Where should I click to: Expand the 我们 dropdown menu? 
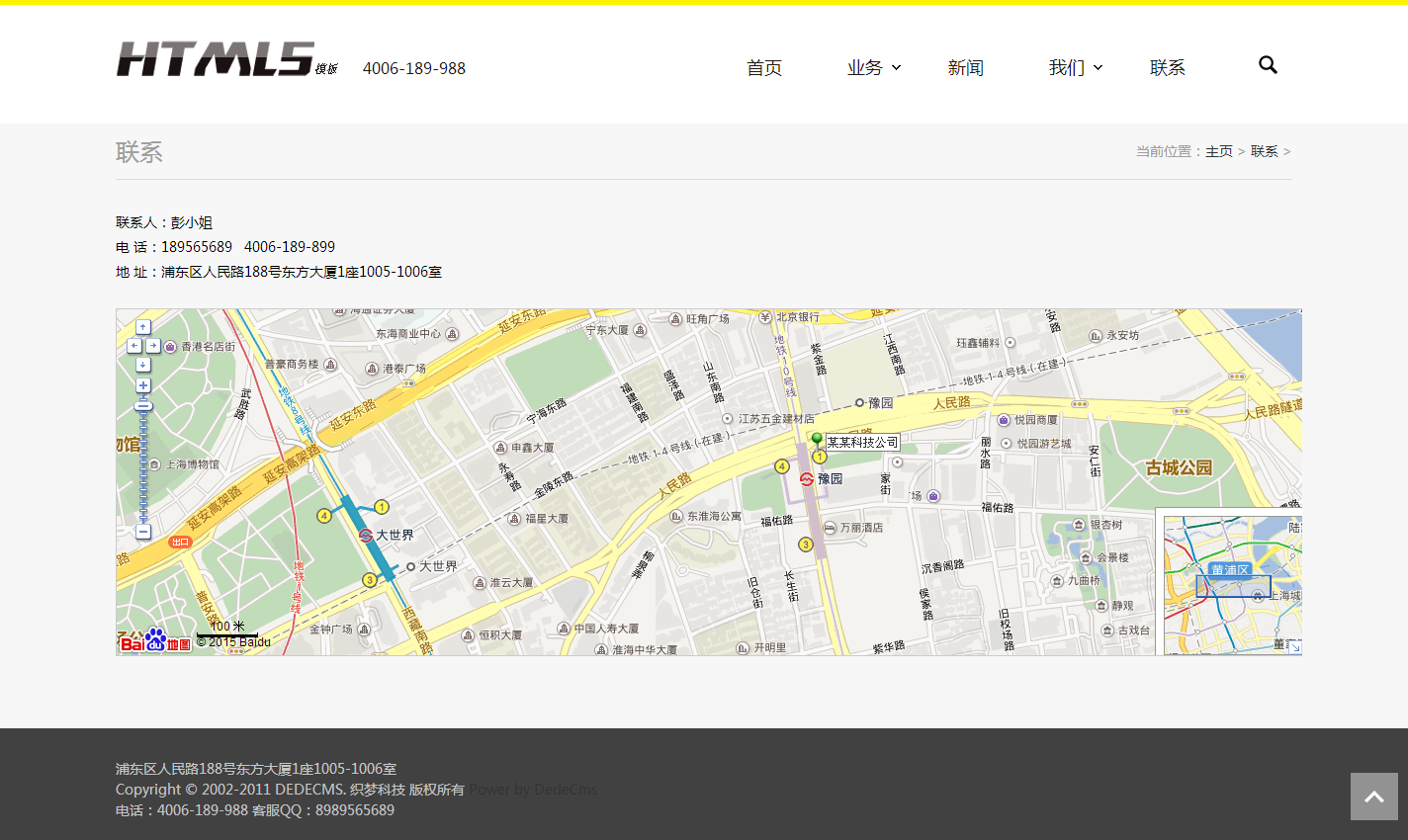tap(1075, 67)
